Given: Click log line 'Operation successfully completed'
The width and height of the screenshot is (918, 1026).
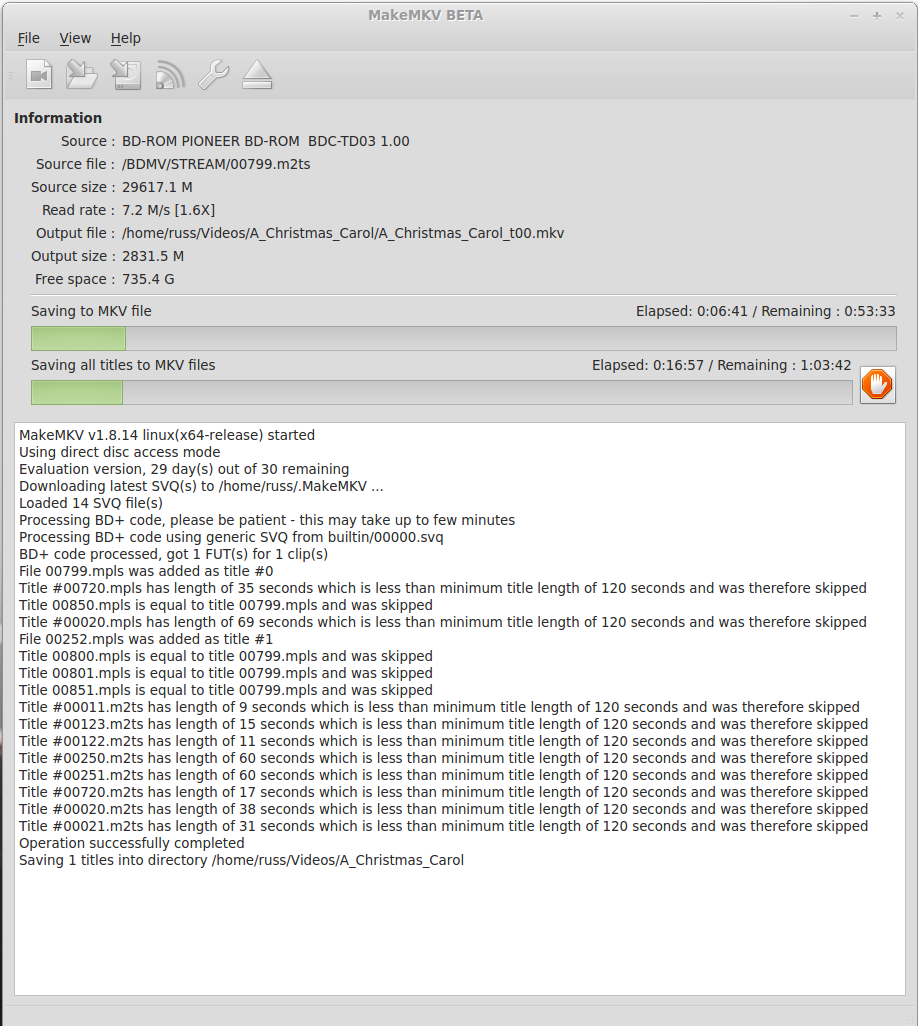Looking at the screenshot, I should coord(132,843).
